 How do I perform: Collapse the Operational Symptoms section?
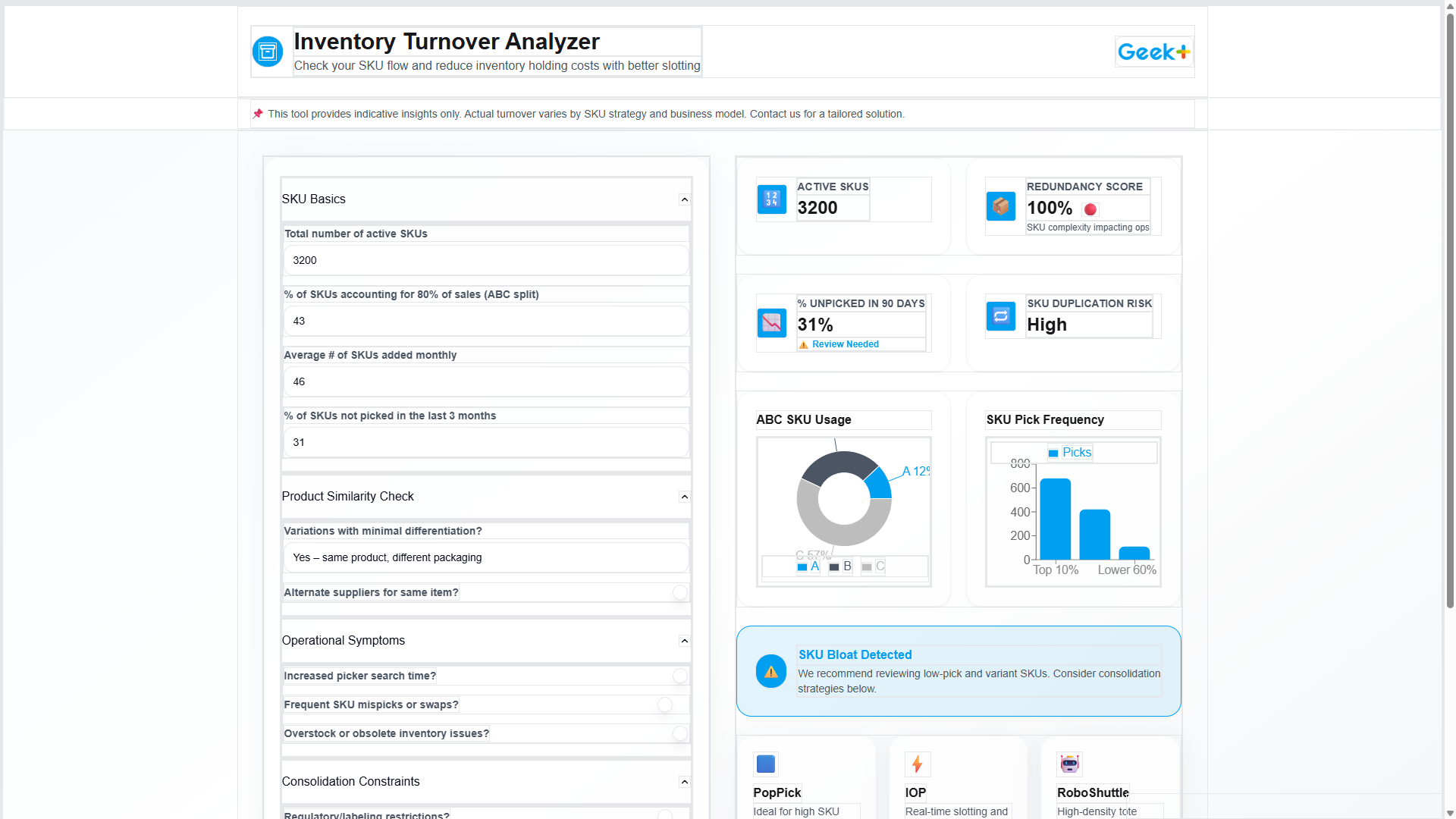(x=683, y=641)
